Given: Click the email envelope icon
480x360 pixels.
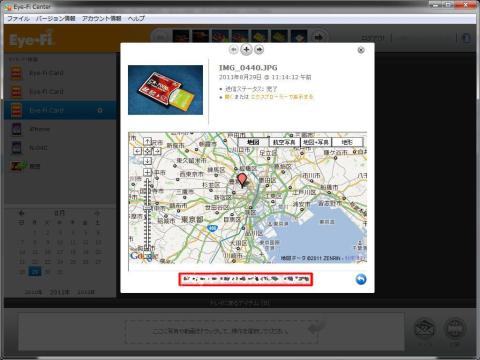Looking at the screenshot, I should (425, 329).
